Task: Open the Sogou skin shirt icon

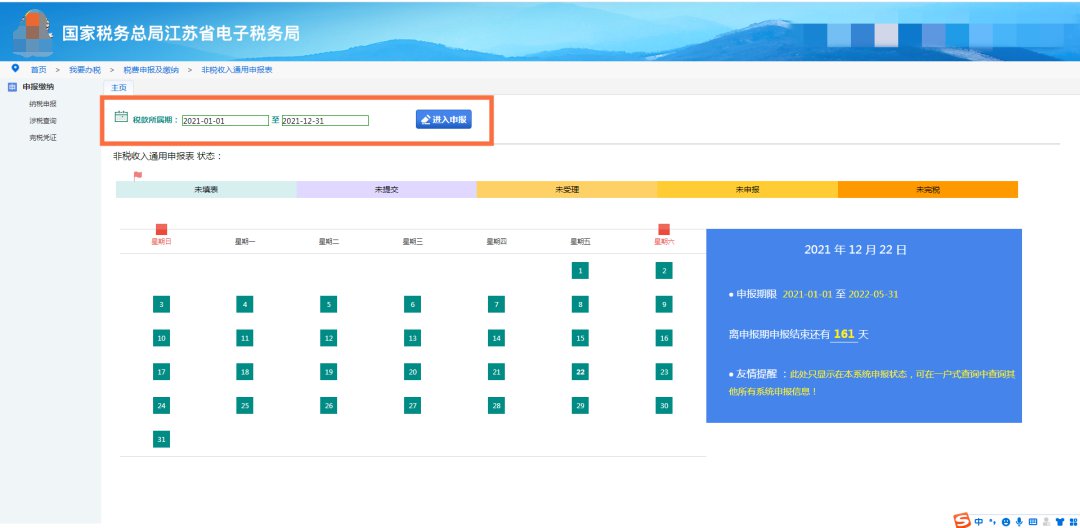Action: 1058,521
